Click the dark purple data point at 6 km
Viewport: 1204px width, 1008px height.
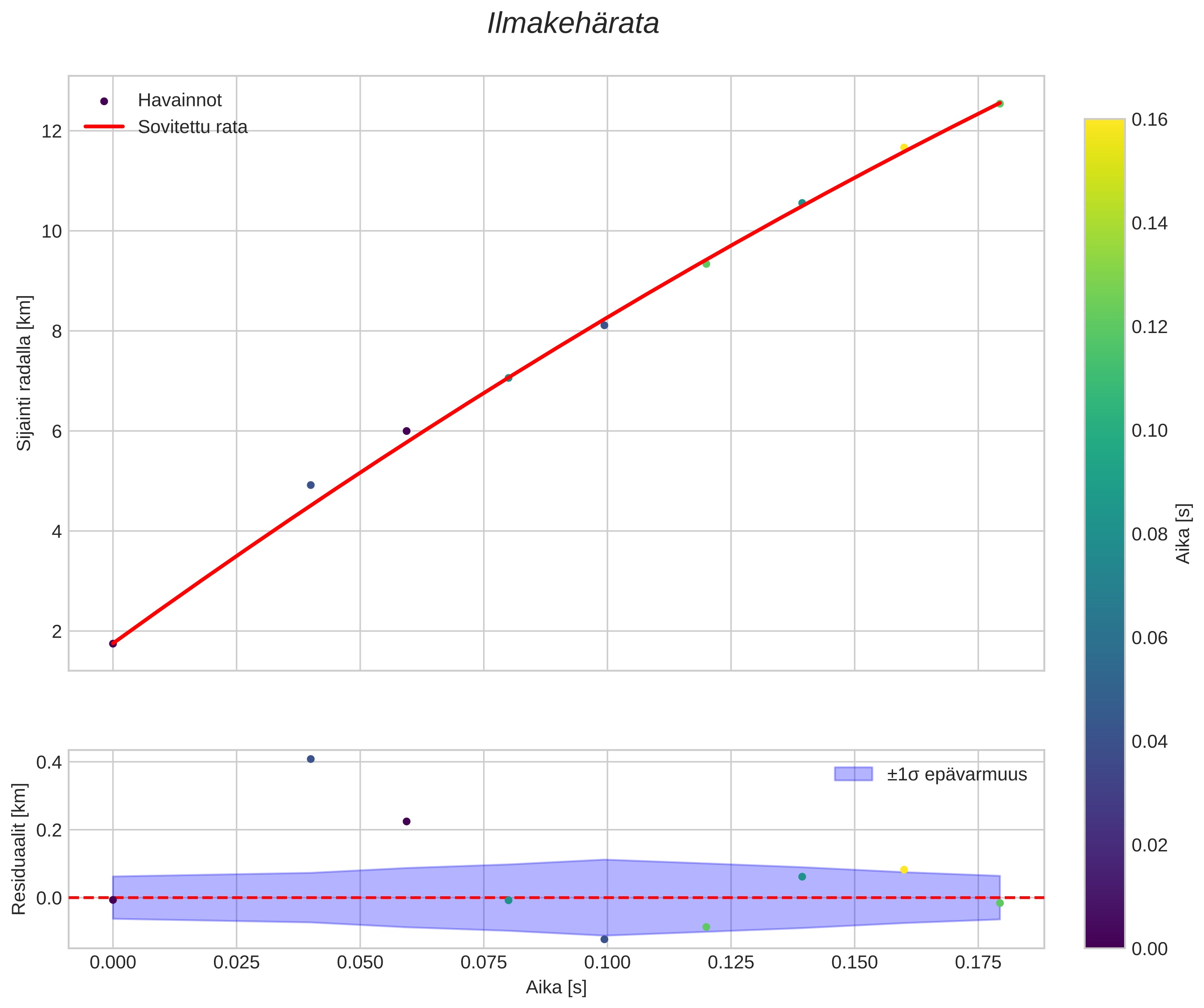click(406, 431)
